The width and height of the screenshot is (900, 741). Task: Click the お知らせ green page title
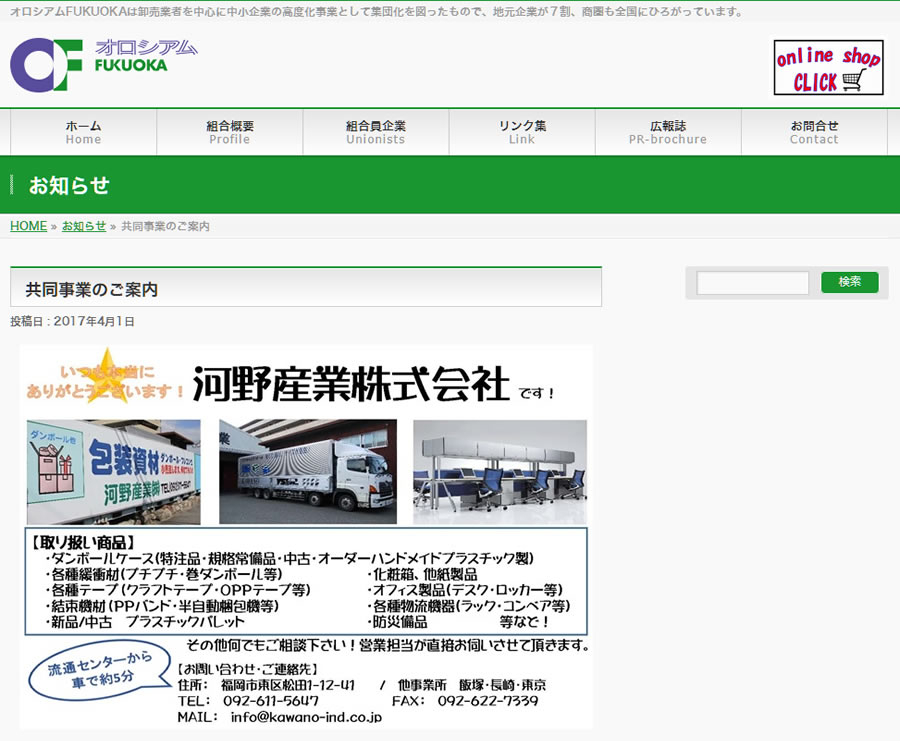click(69, 185)
